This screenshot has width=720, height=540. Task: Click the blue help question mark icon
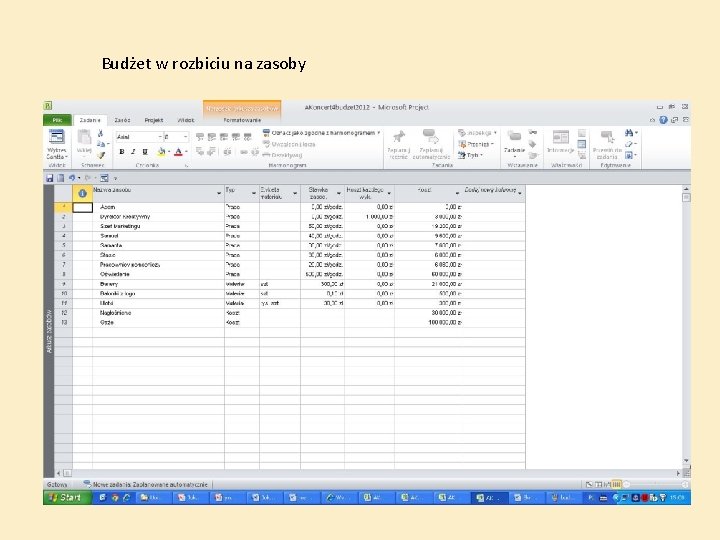pyautogui.click(x=663, y=120)
